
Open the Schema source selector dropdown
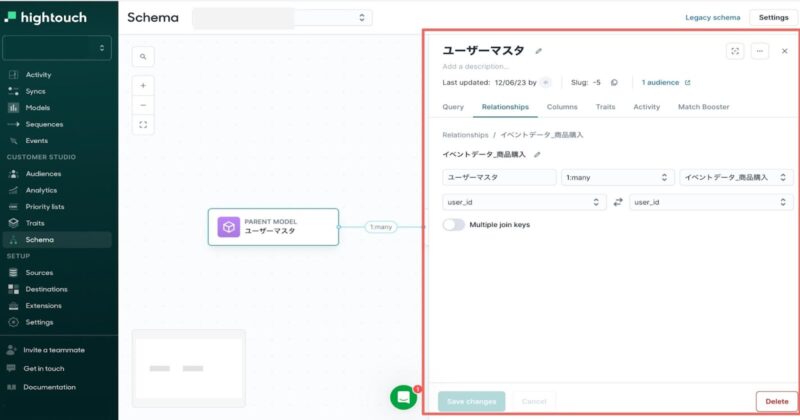(x=282, y=18)
